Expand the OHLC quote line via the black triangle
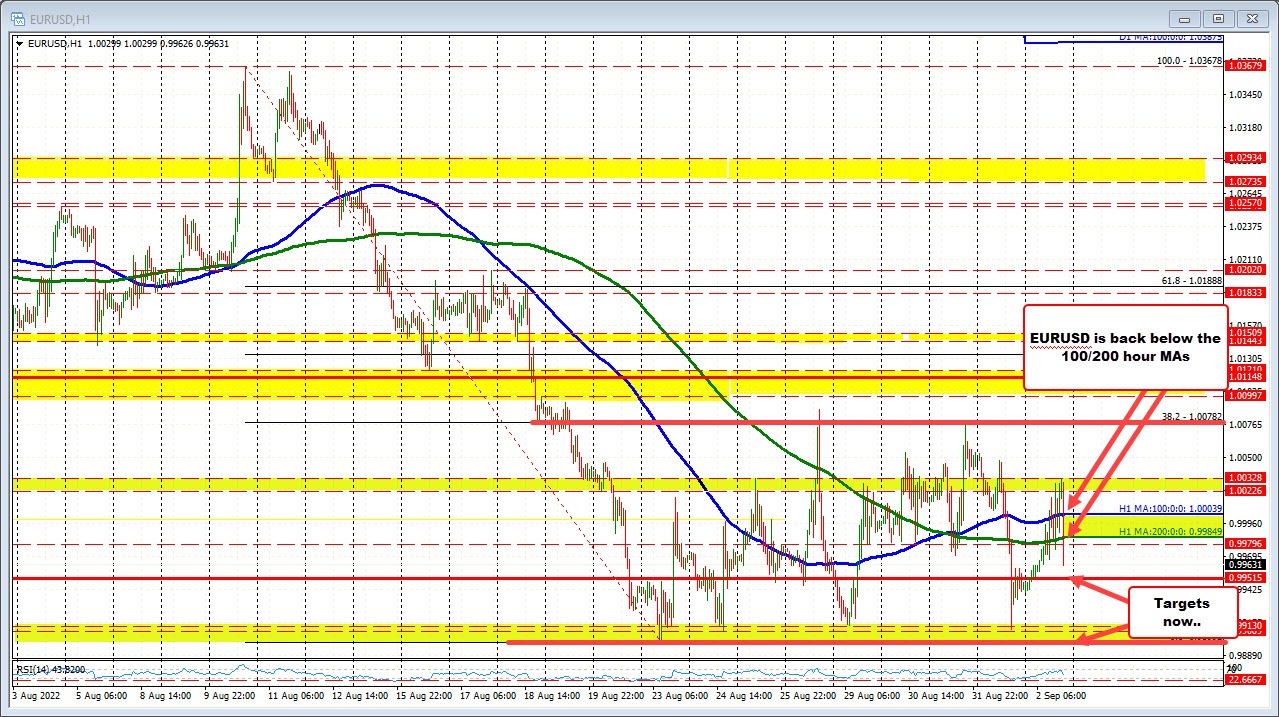 click(19, 43)
